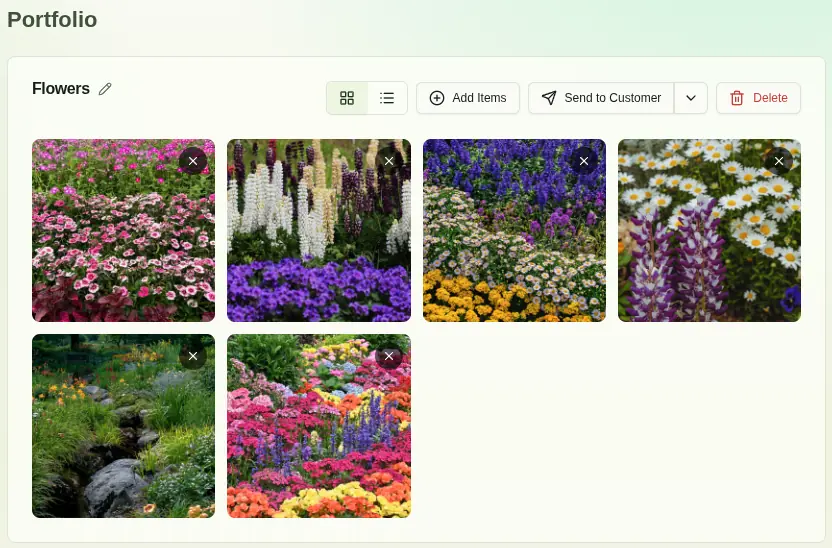This screenshot has width=832, height=548.
Task: Expand the Send to Customer dropdown arrow
Action: coord(691,98)
